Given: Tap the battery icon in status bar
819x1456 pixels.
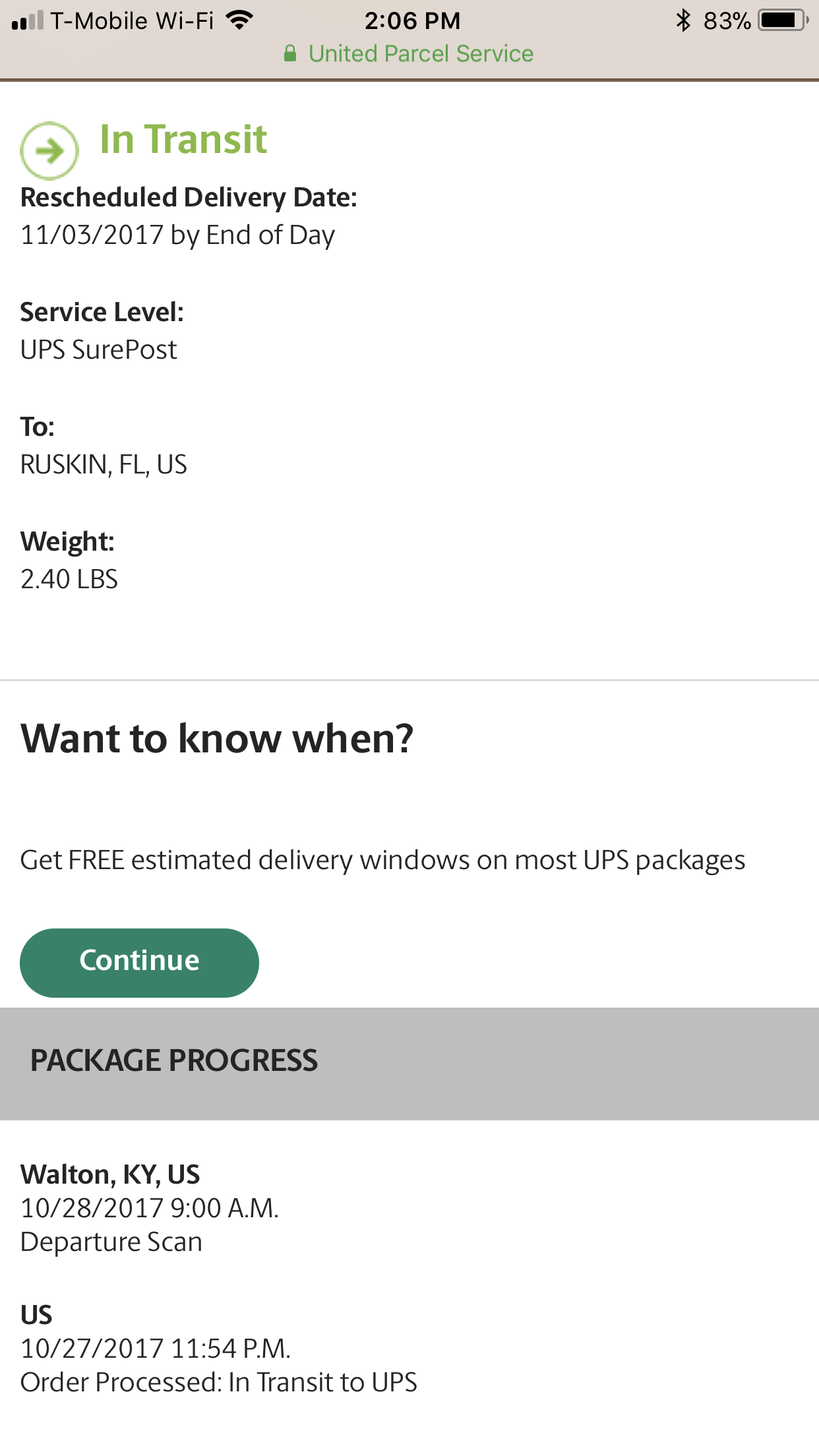Looking at the screenshot, I should (x=783, y=20).
